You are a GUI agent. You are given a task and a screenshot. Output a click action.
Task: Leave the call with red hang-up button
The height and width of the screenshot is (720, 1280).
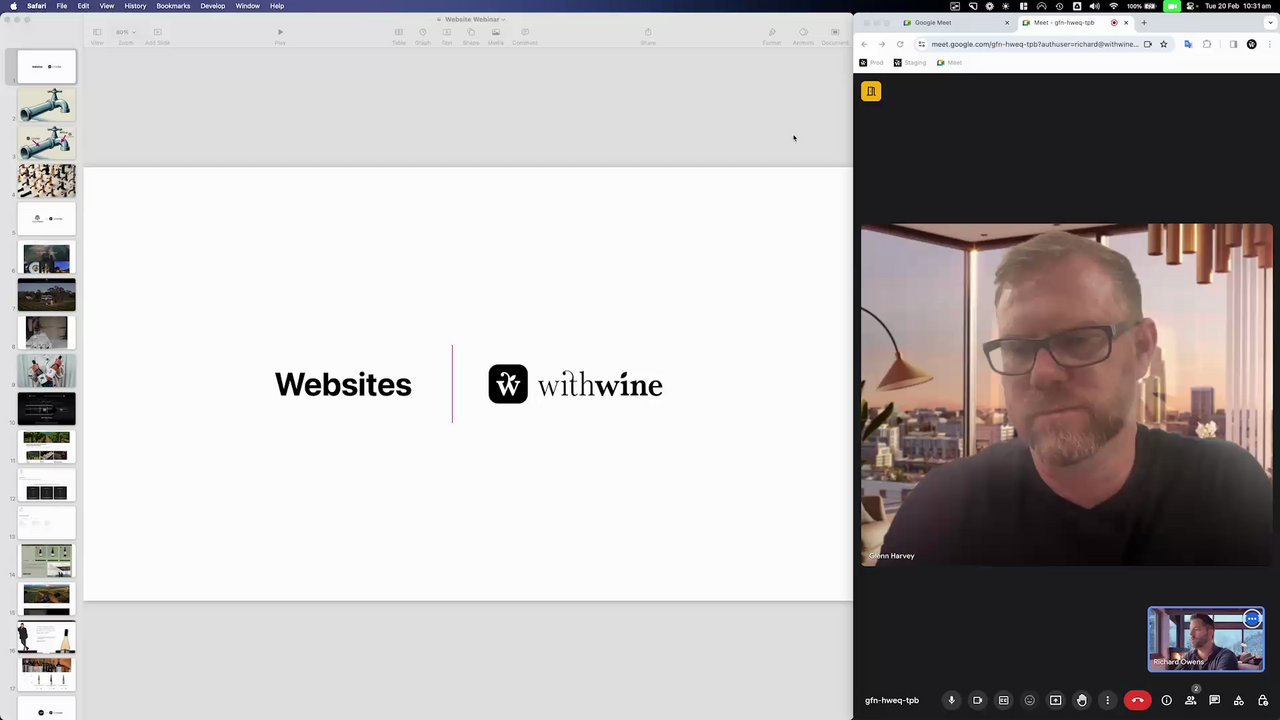[x=1137, y=700]
